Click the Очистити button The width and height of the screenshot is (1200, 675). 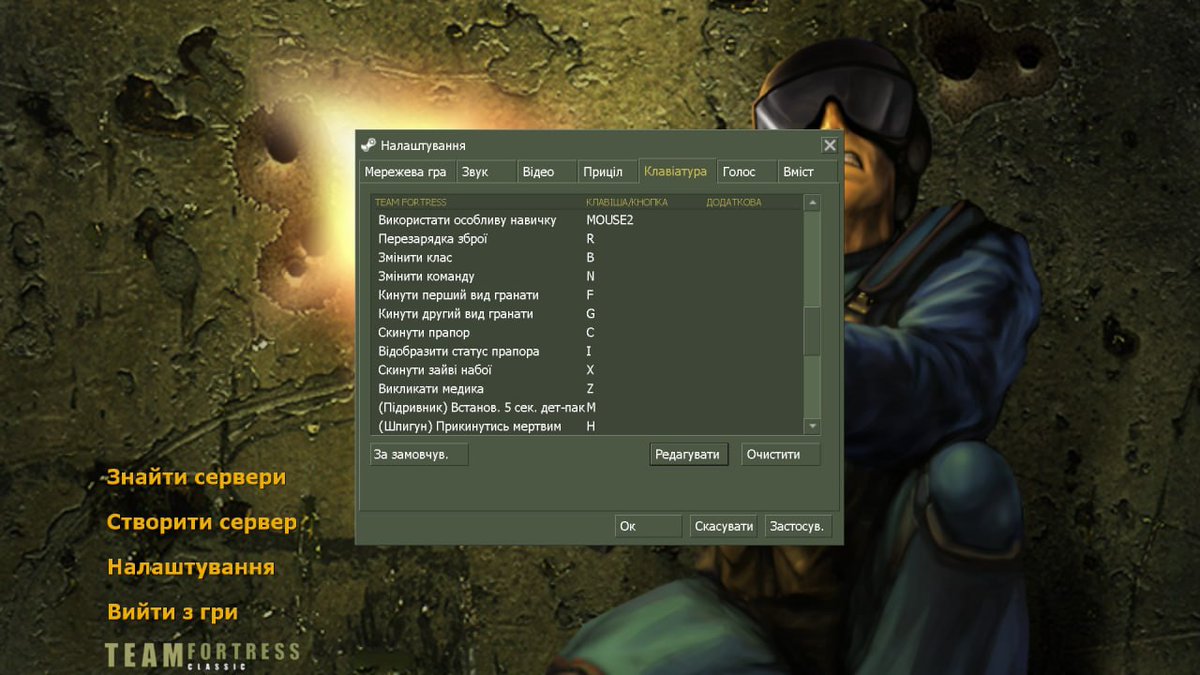780,454
